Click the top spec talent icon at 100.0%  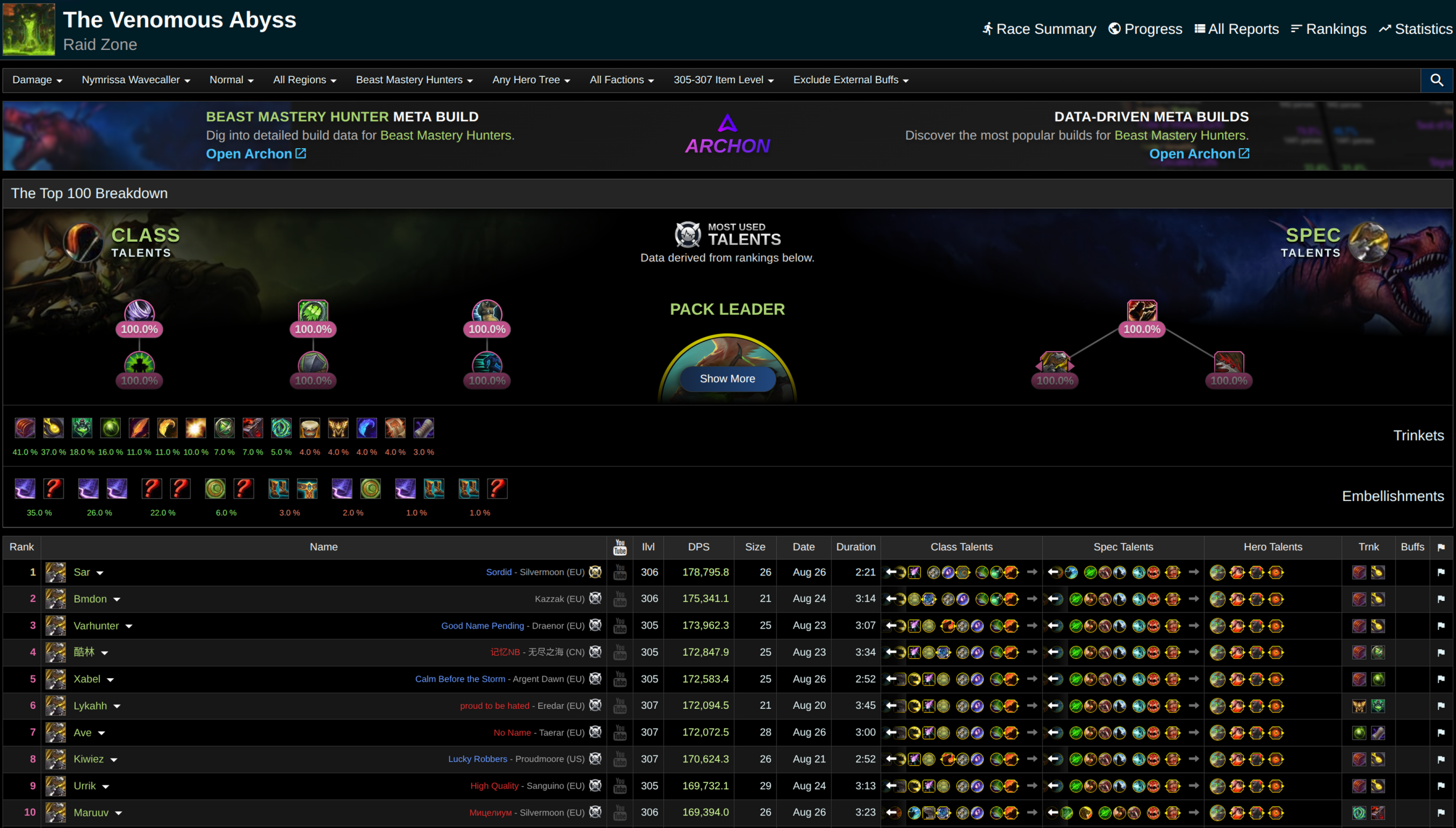(x=1141, y=311)
